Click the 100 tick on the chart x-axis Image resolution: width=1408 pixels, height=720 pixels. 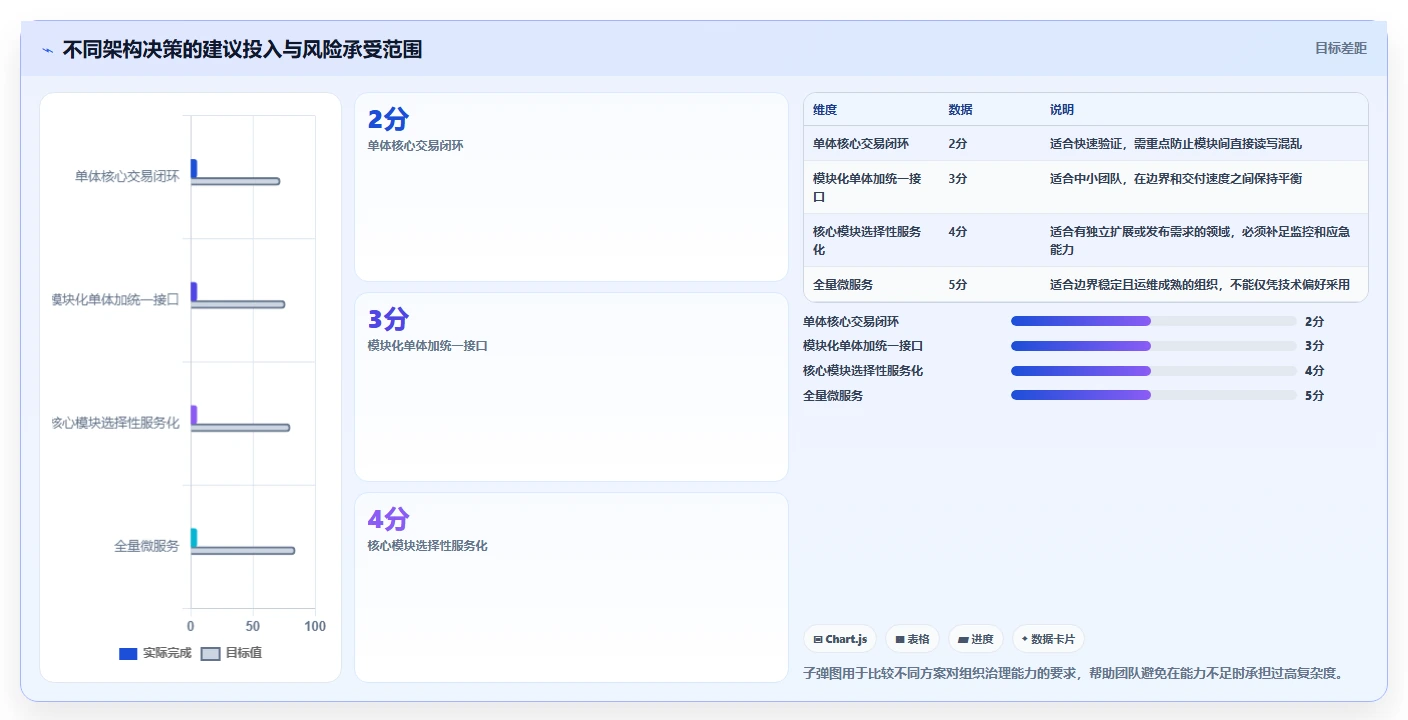pos(315,626)
